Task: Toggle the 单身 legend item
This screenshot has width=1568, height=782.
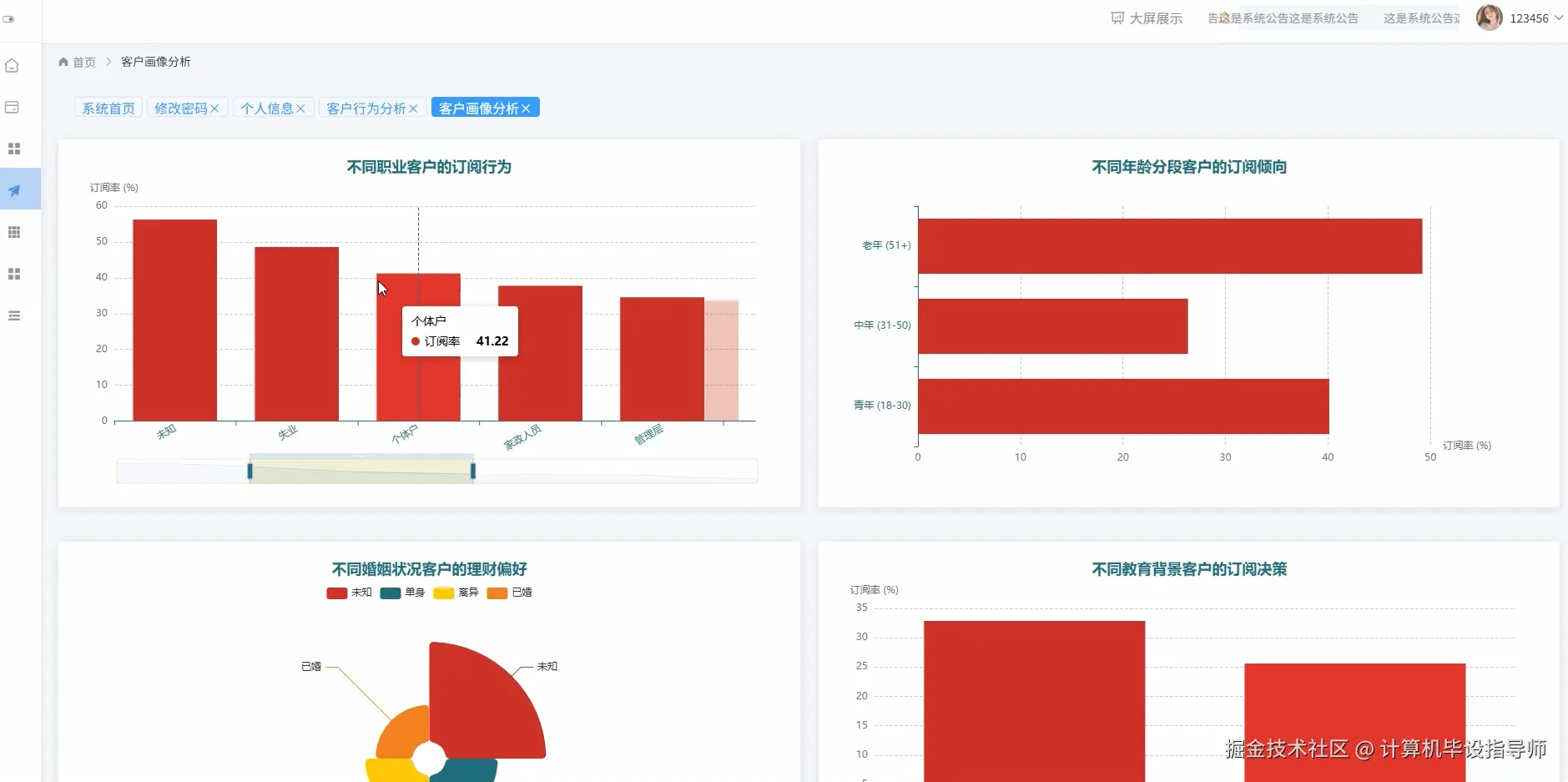Action: pyautogui.click(x=402, y=593)
